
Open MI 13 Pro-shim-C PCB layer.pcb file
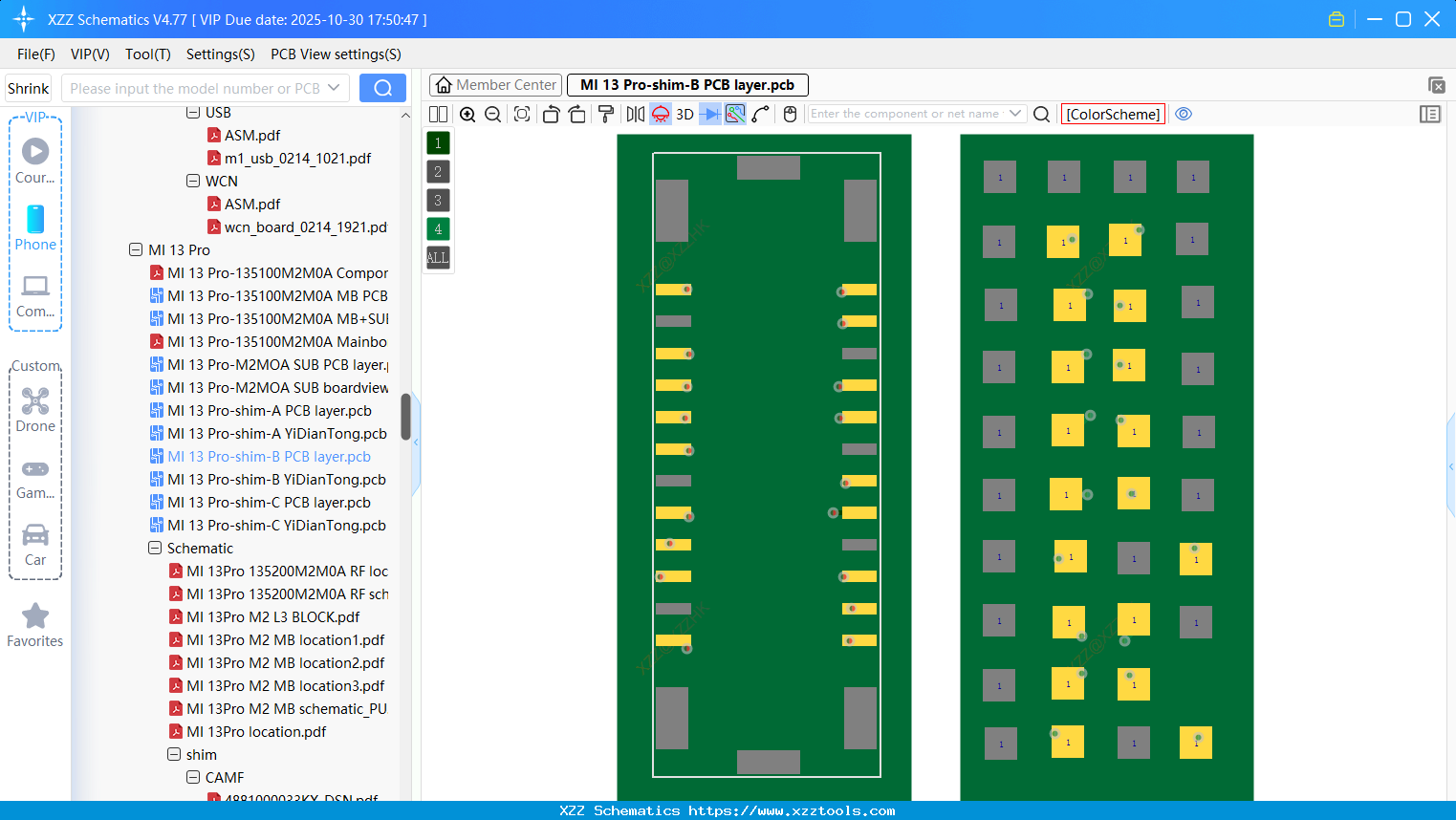pyautogui.click(x=269, y=502)
